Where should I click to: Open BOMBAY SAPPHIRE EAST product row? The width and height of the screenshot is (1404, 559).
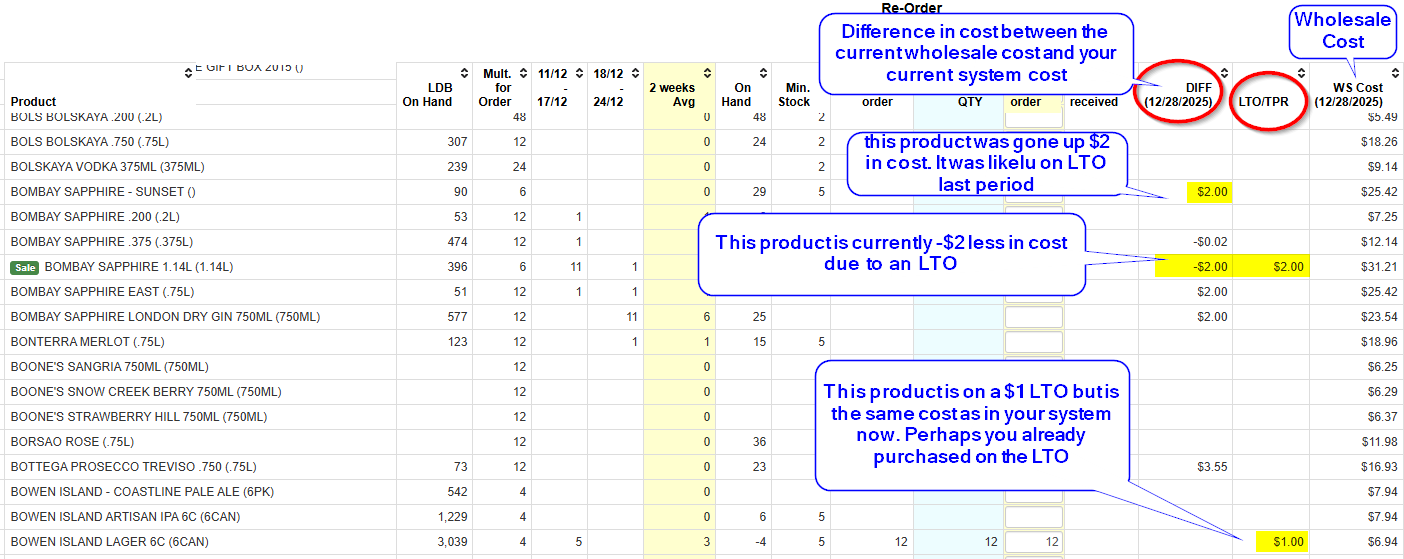[103, 292]
